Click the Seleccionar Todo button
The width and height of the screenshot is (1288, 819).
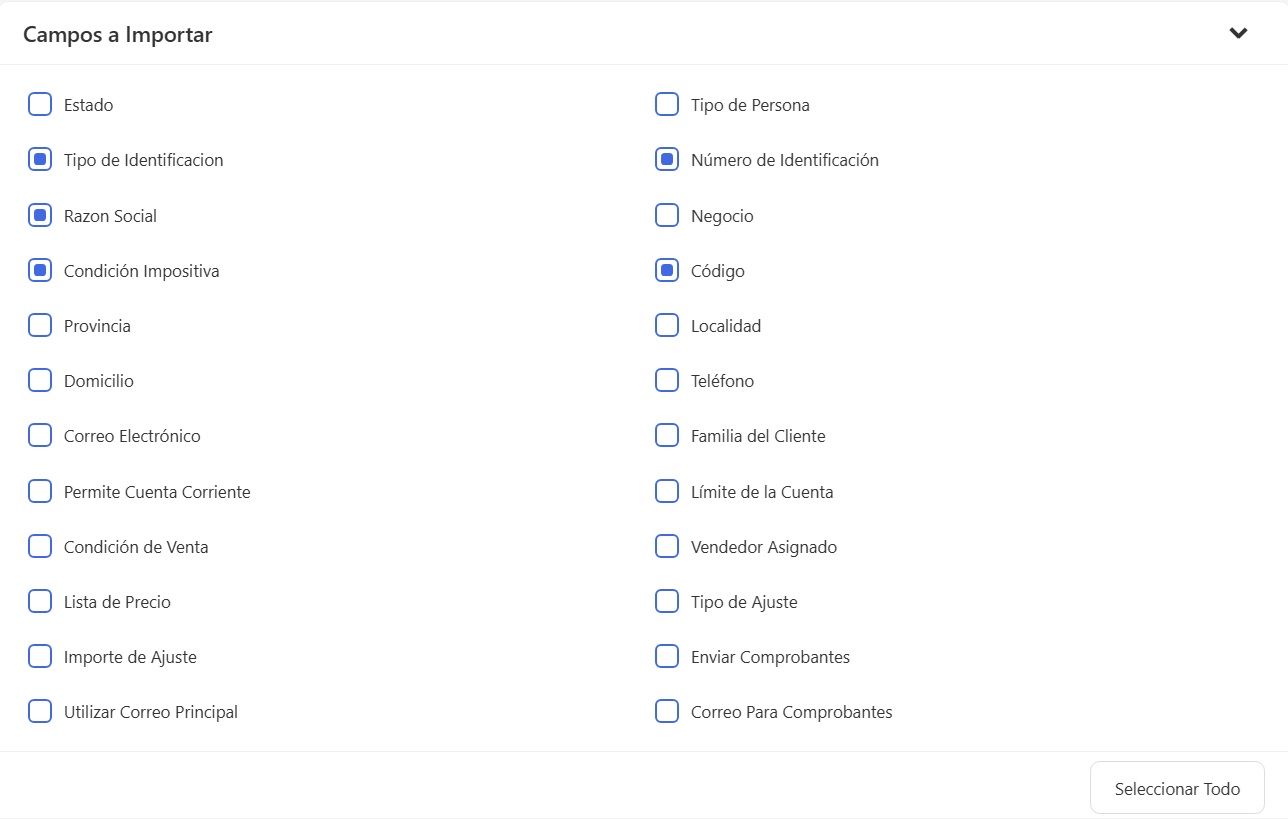[x=1177, y=788]
